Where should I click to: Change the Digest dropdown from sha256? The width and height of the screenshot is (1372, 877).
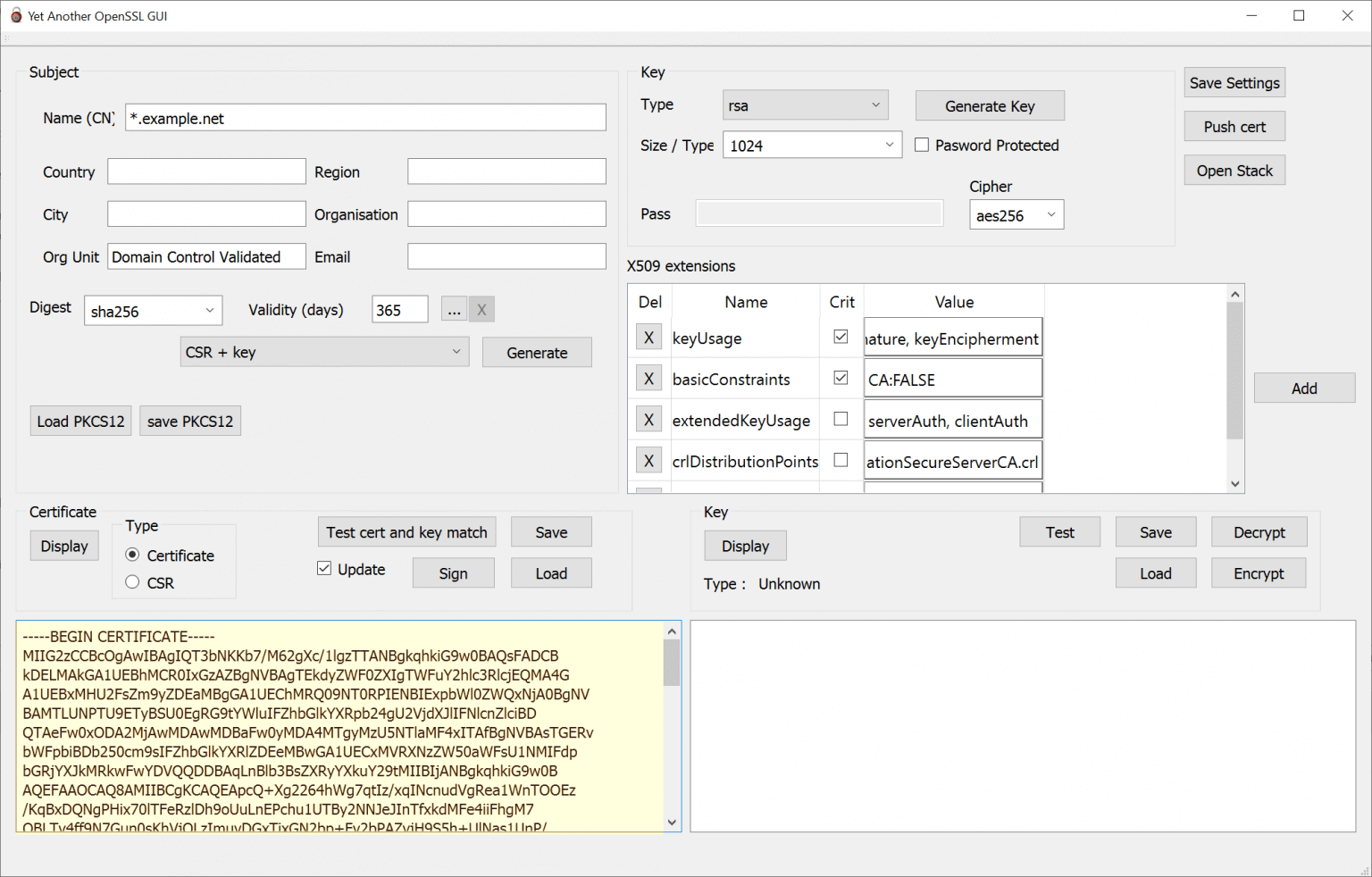point(152,310)
